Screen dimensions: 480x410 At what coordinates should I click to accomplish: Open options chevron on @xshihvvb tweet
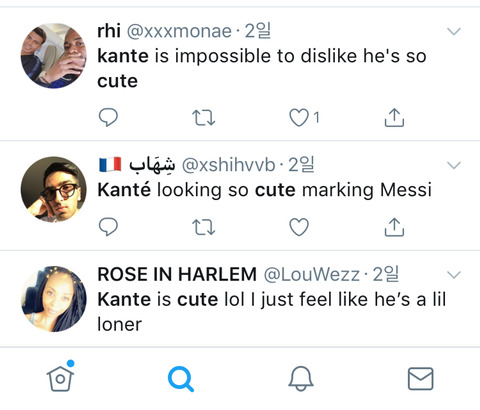(x=454, y=165)
